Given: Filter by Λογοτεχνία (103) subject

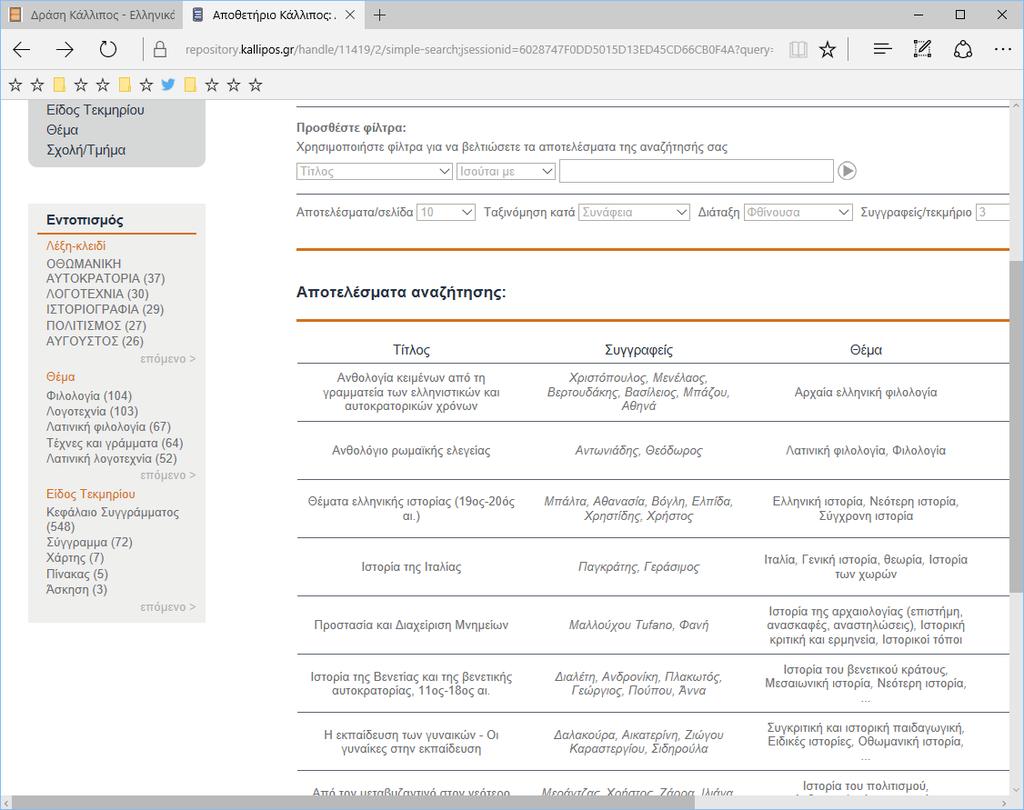Looking at the screenshot, I should [x=92, y=412].
